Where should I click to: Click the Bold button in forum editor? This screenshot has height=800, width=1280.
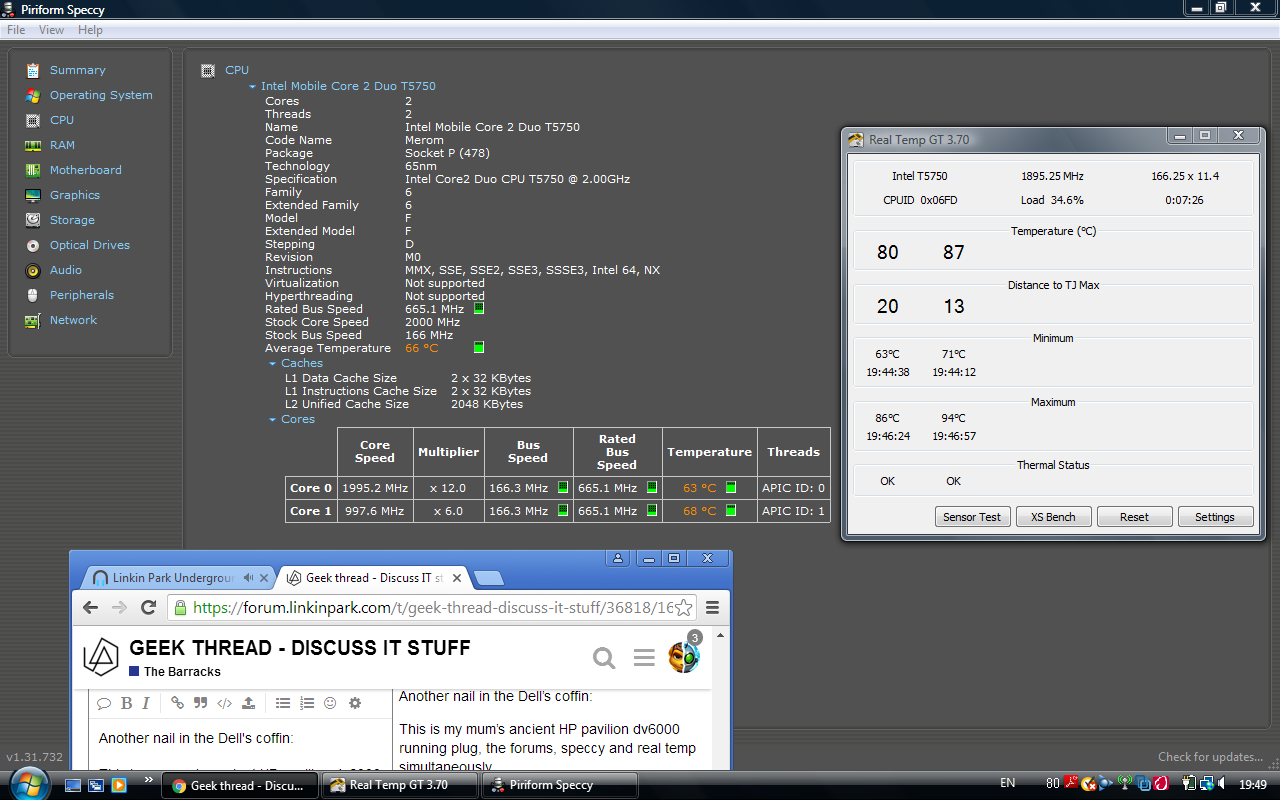[127, 703]
